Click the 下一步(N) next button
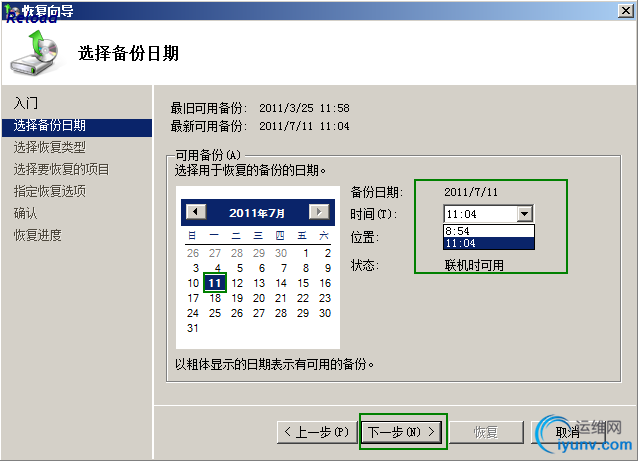This screenshot has height=461, width=638. coord(403,432)
